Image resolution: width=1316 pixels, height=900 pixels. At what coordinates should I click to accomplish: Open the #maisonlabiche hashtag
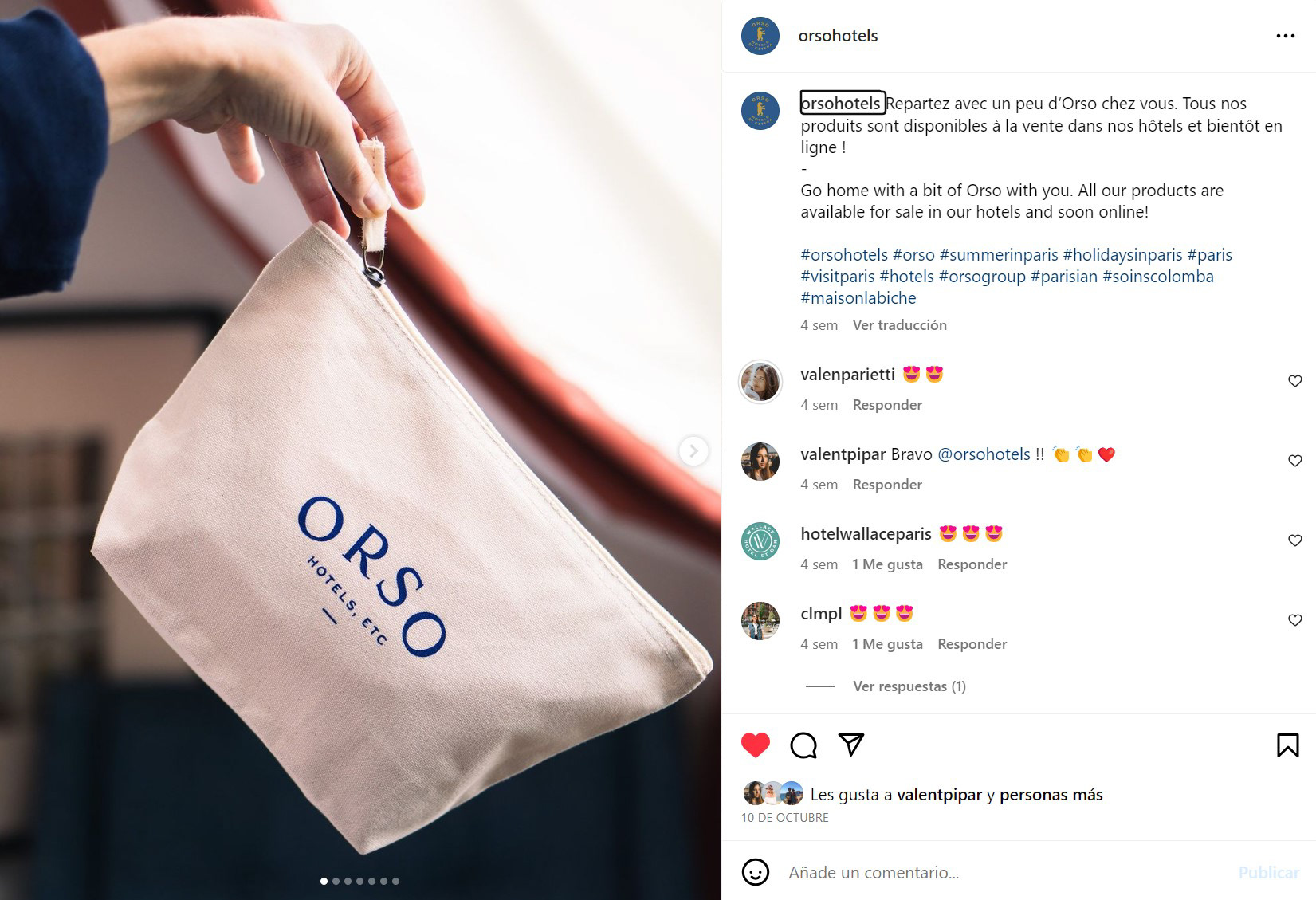pos(858,298)
